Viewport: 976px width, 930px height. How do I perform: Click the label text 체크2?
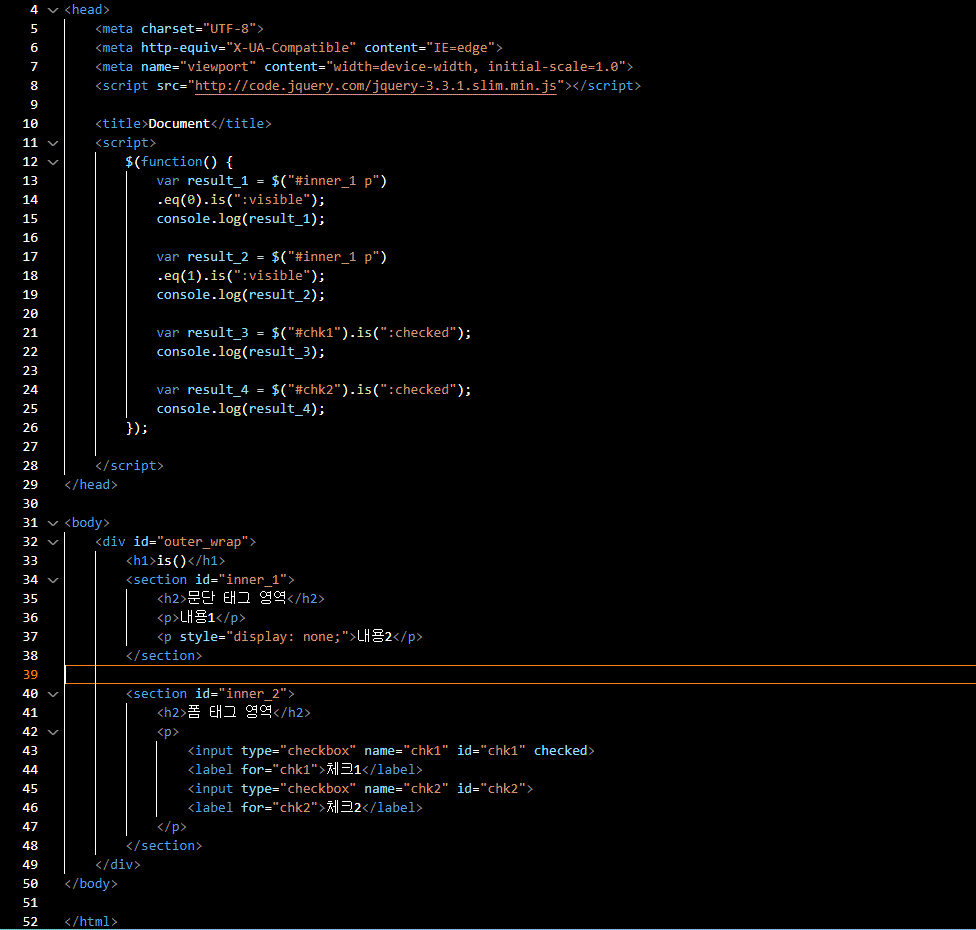pyautogui.click(x=344, y=807)
